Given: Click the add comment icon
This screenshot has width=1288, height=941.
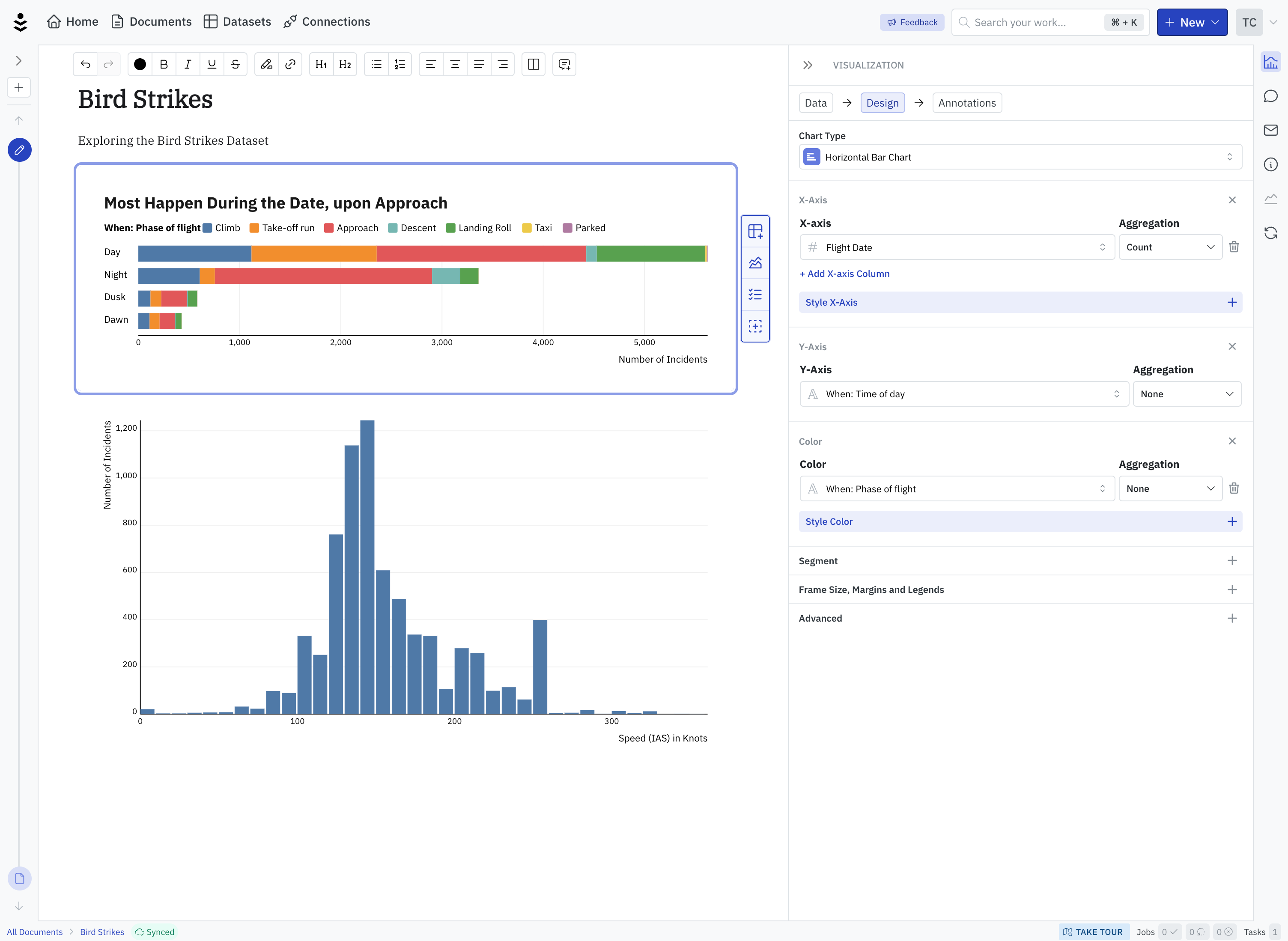Looking at the screenshot, I should (x=564, y=64).
